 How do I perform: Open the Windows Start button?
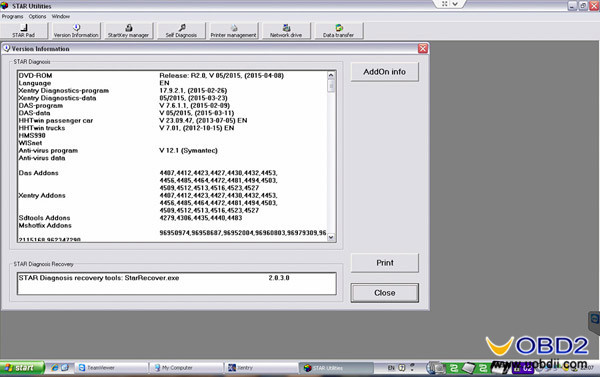tap(22, 368)
